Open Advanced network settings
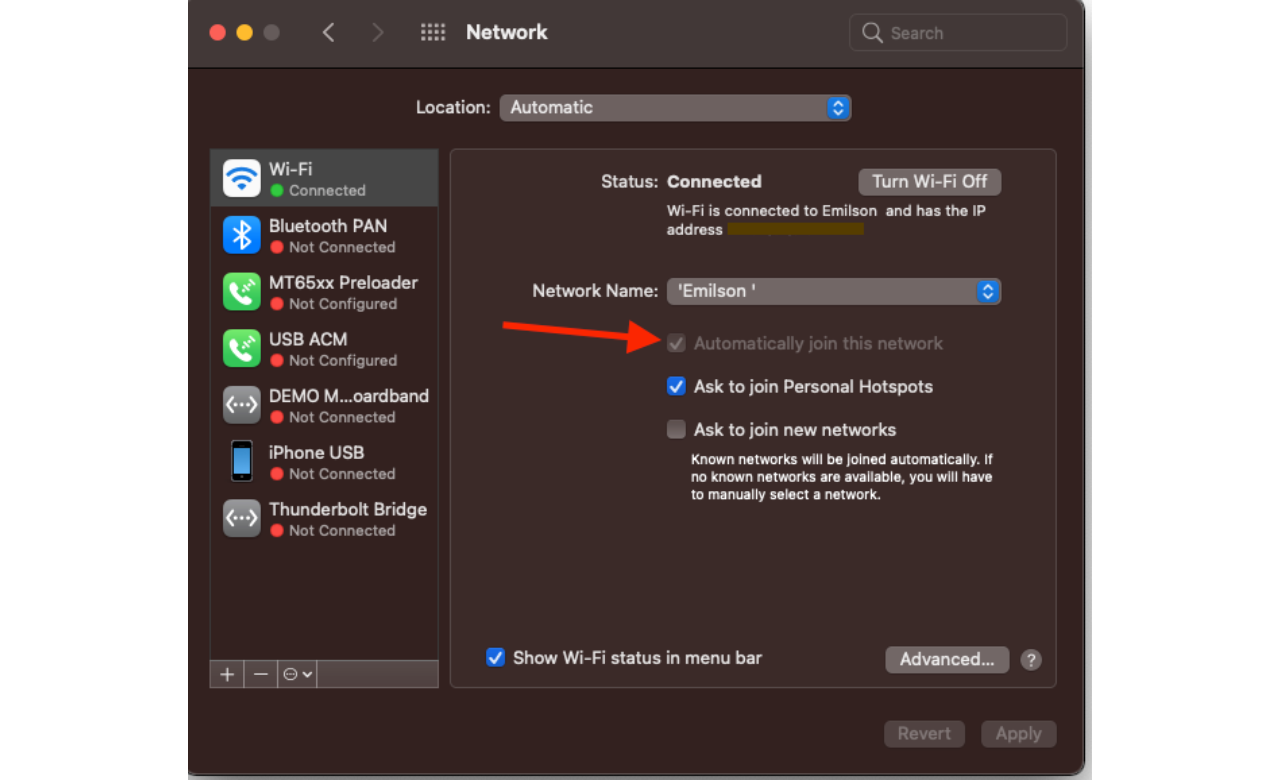Screen dimensions: 1280x780 pyautogui.click(x=946, y=660)
